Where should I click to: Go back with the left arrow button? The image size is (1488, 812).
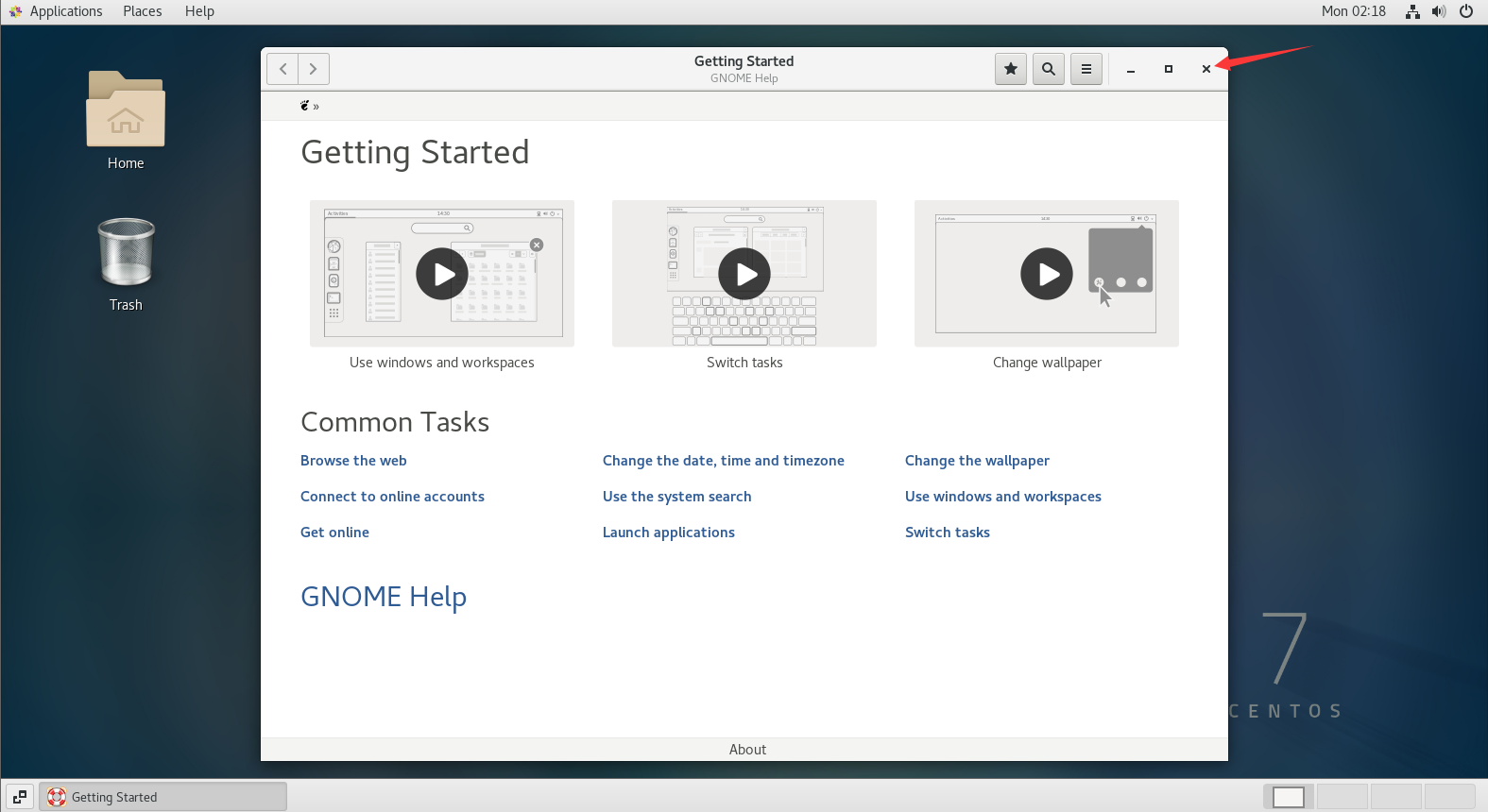click(x=282, y=69)
